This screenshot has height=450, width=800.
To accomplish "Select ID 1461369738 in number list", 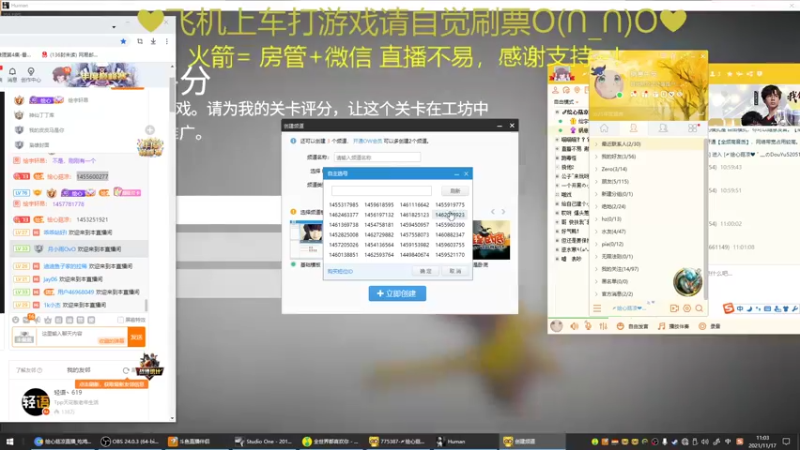I will pyautogui.click(x=343, y=224).
